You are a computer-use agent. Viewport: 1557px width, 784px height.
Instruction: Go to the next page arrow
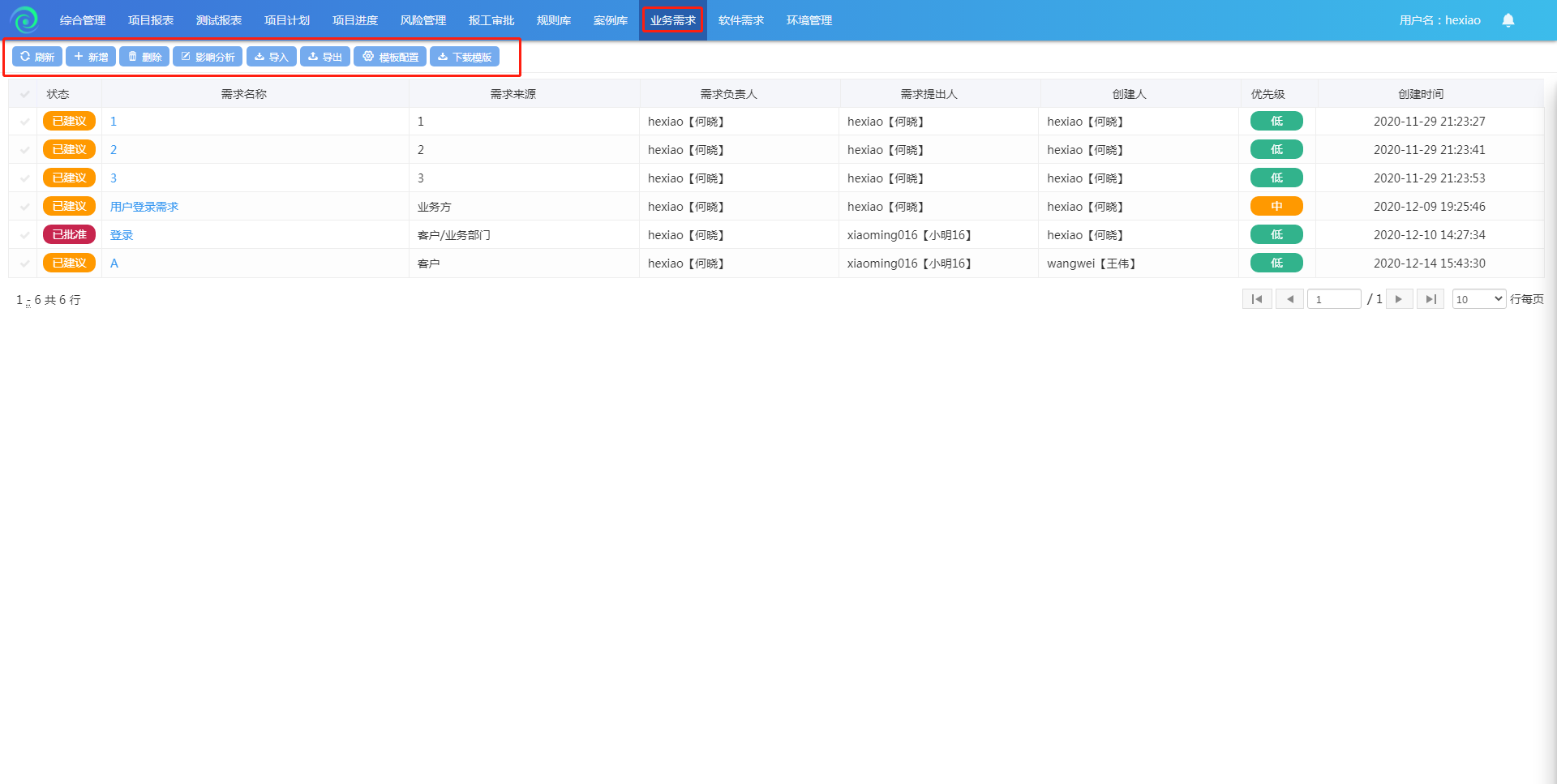coord(1399,299)
